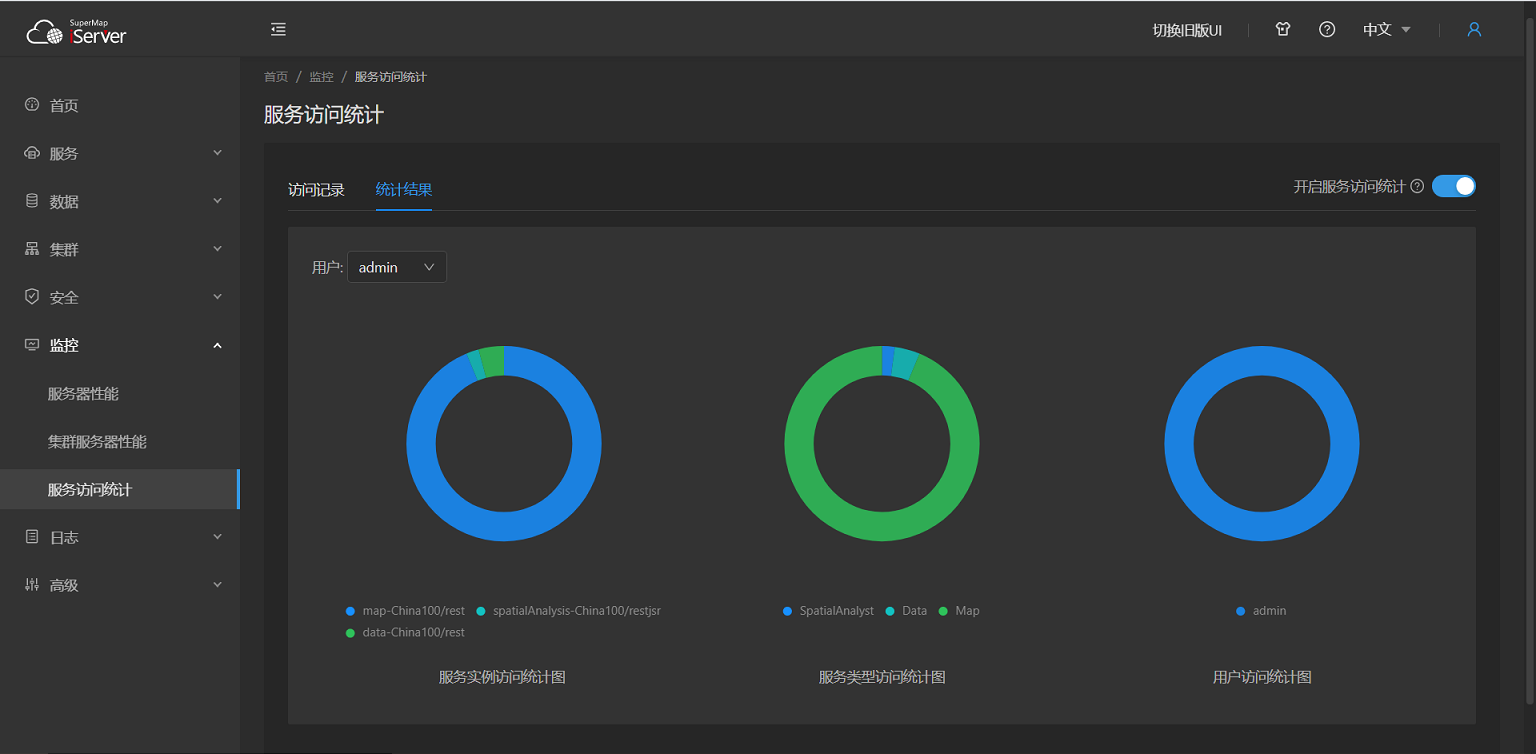The height and width of the screenshot is (754, 1536).
Task: Click the 服务访问统计 breadcrumb text
Action: click(391, 77)
